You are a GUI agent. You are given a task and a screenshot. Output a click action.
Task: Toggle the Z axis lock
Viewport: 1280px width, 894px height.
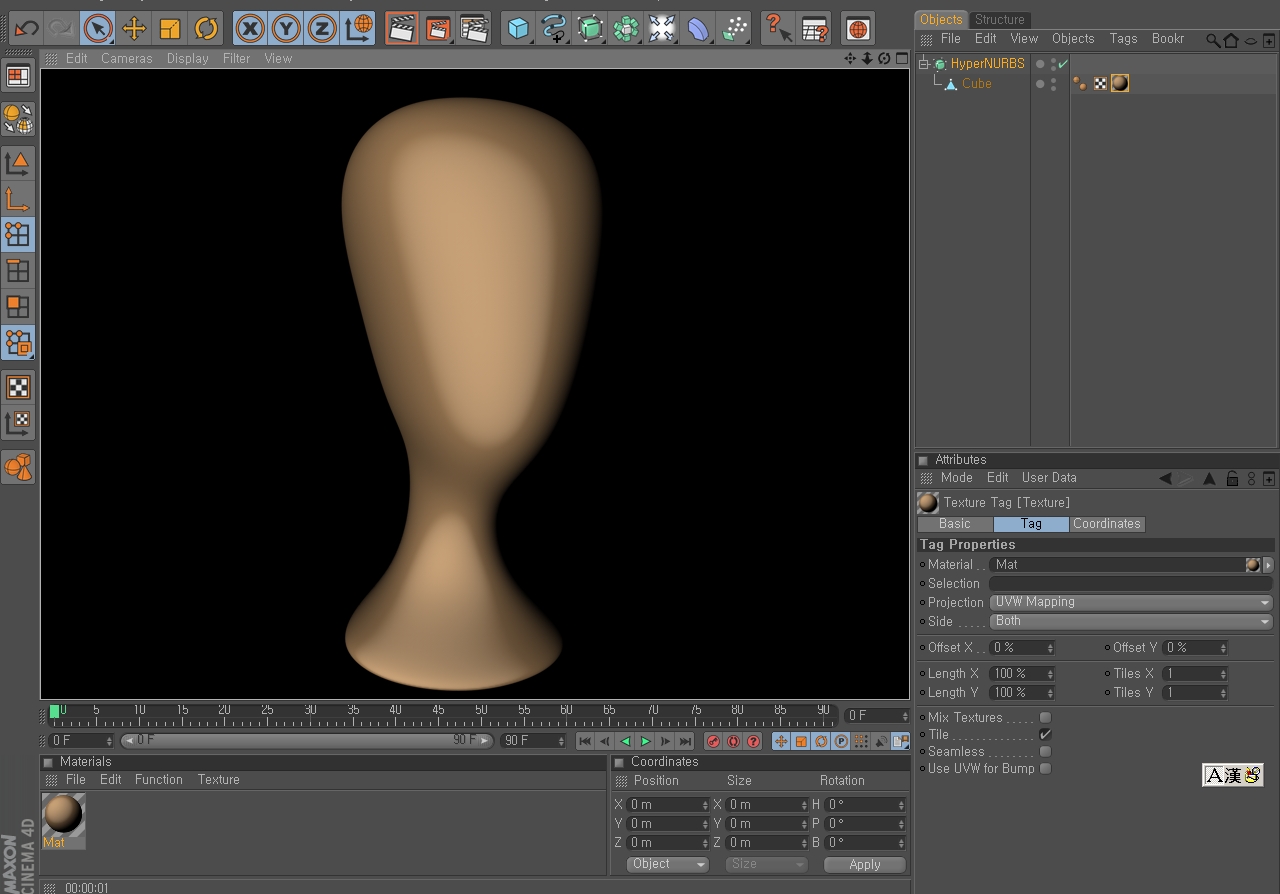(x=322, y=28)
